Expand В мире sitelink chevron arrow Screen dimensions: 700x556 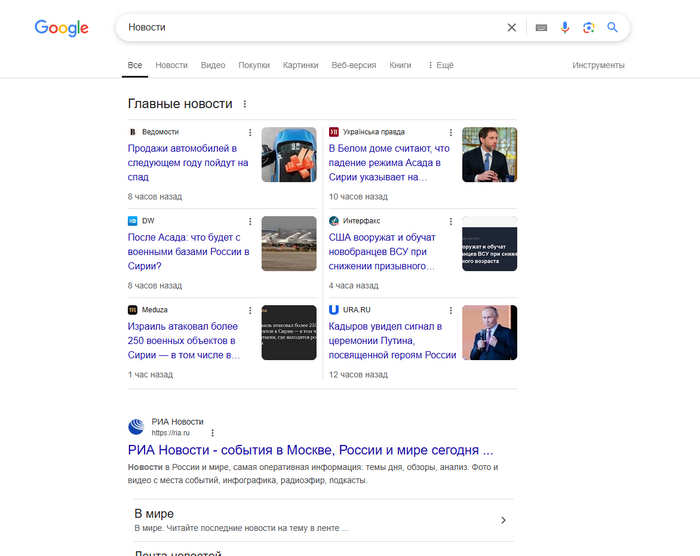(503, 520)
